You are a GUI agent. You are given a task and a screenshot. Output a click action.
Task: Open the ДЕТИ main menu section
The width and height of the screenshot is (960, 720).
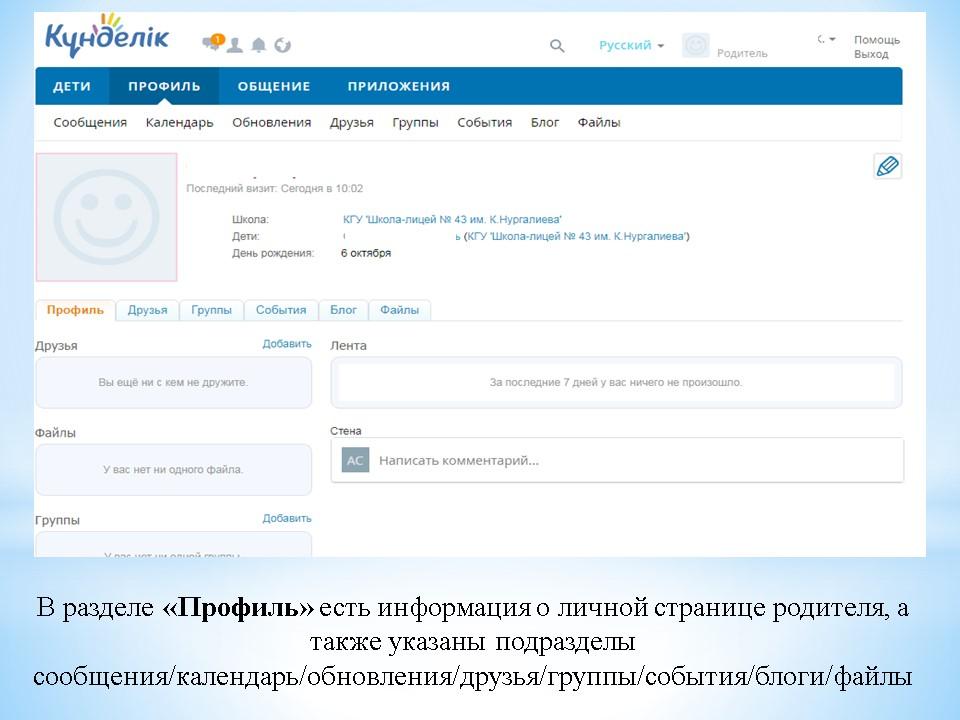[72, 86]
